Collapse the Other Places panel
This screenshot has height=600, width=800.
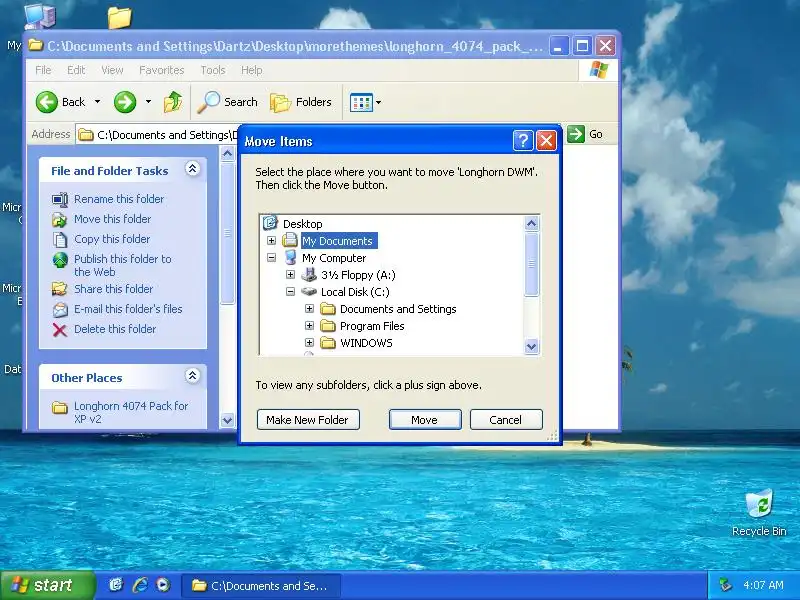192,376
